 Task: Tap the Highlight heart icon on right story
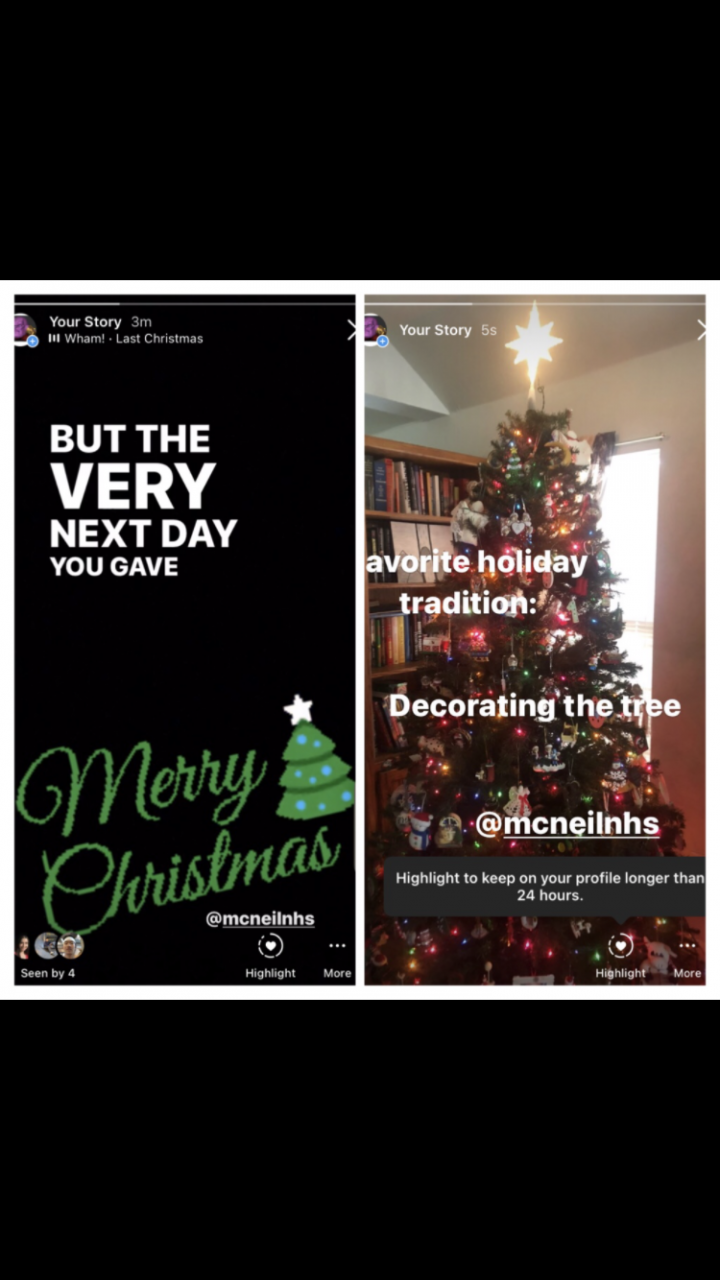(x=621, y=946)
